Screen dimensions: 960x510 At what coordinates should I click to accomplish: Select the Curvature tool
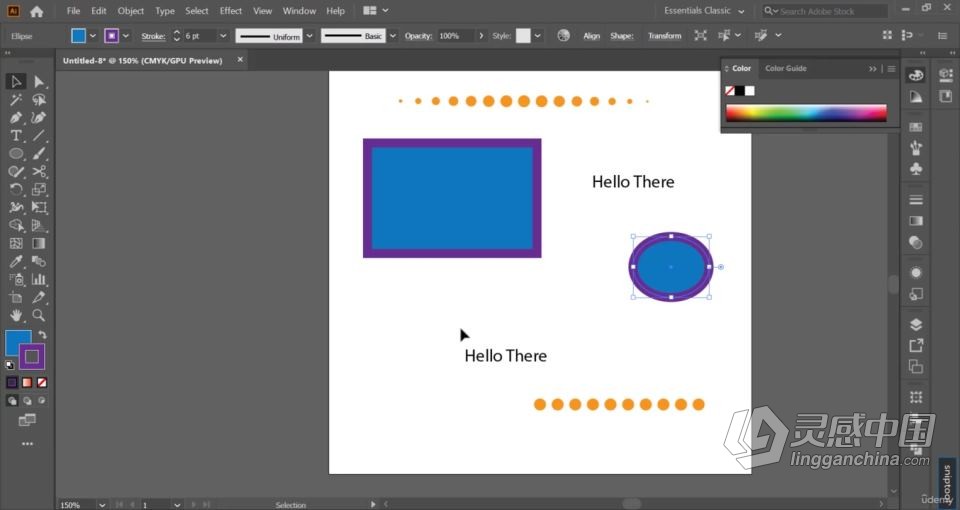pos(39,118)
